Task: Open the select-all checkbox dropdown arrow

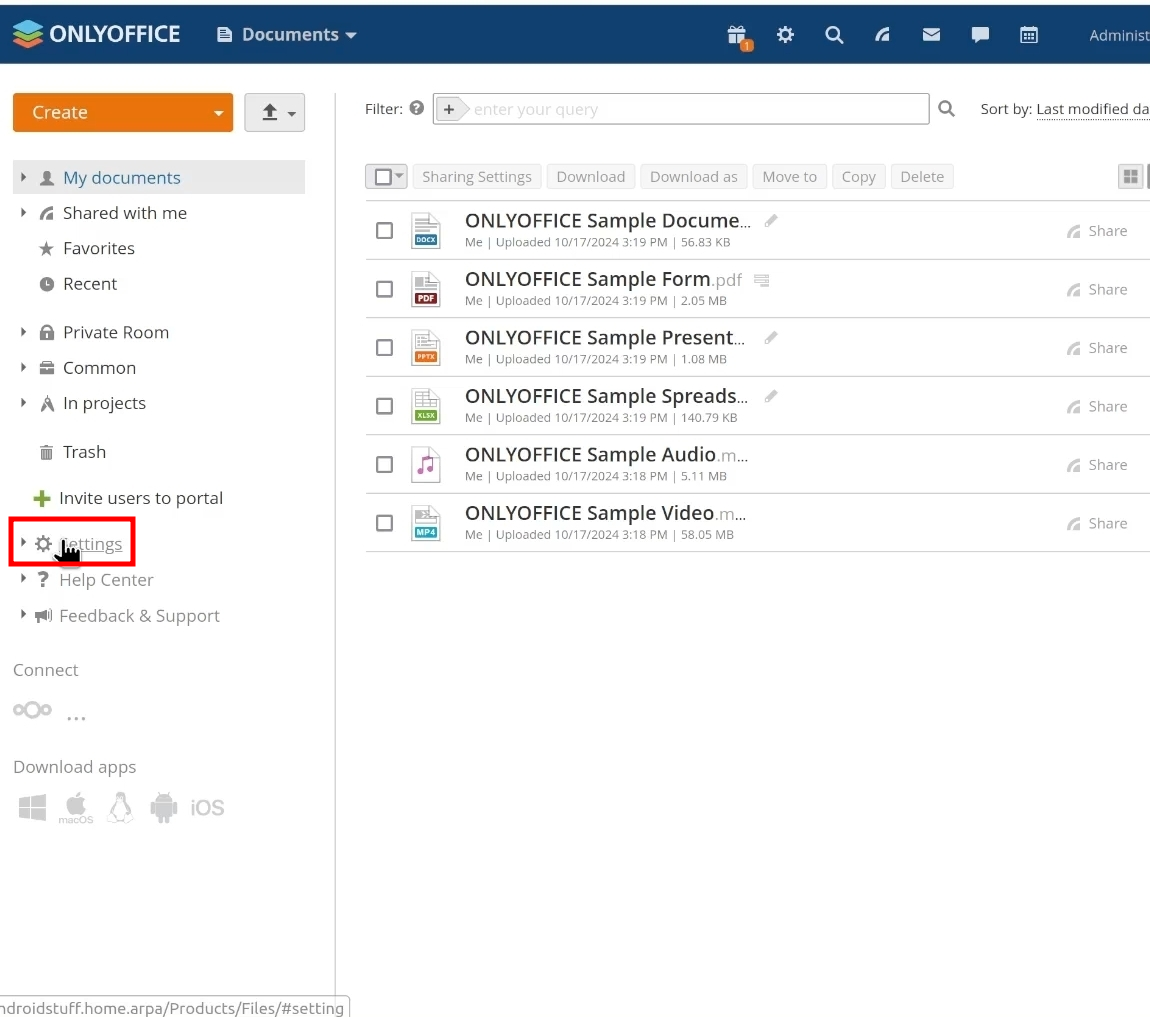Action: [400, 176]
